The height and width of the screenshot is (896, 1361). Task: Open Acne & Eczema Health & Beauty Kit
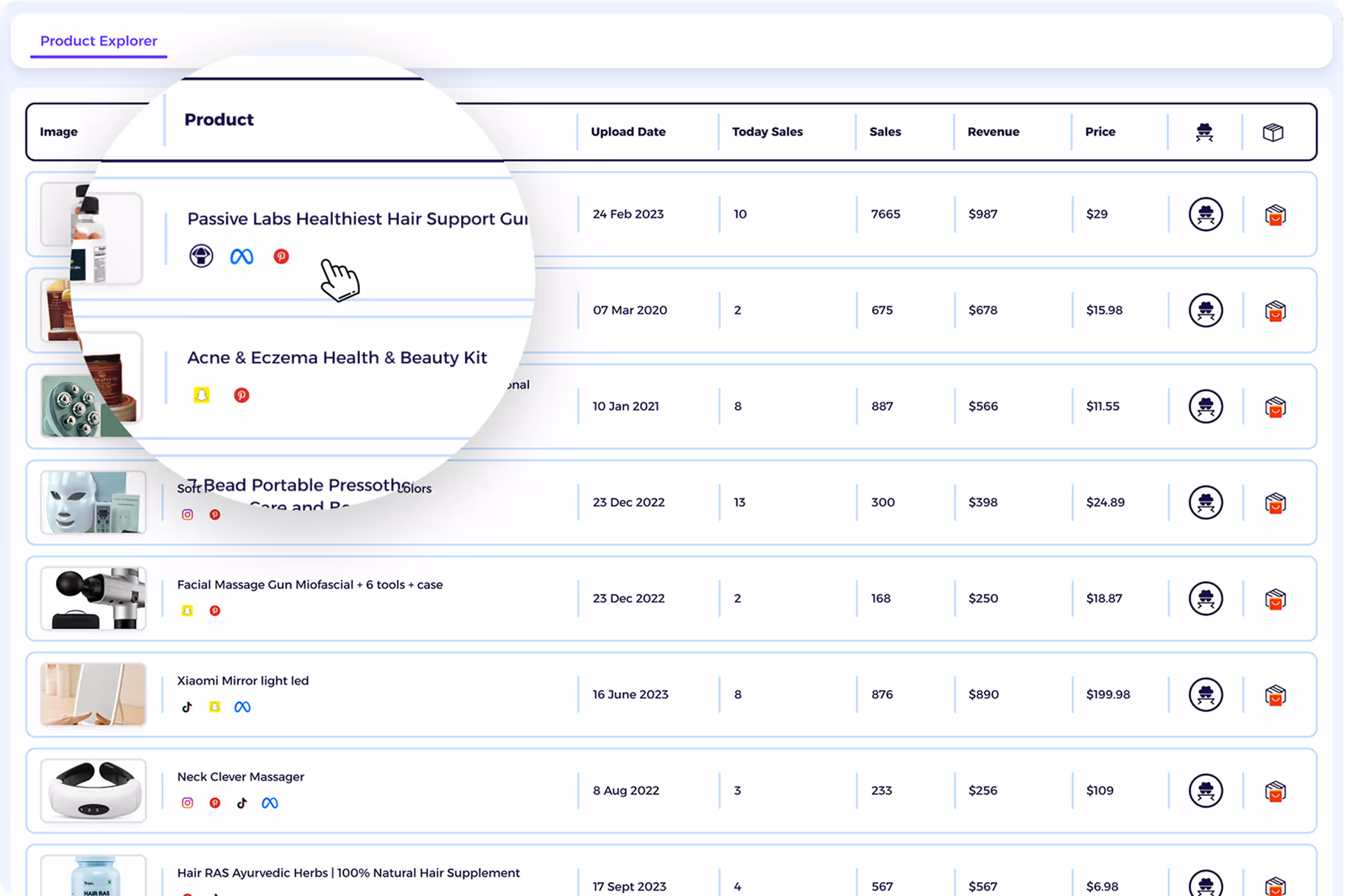(x=337, y=357)
